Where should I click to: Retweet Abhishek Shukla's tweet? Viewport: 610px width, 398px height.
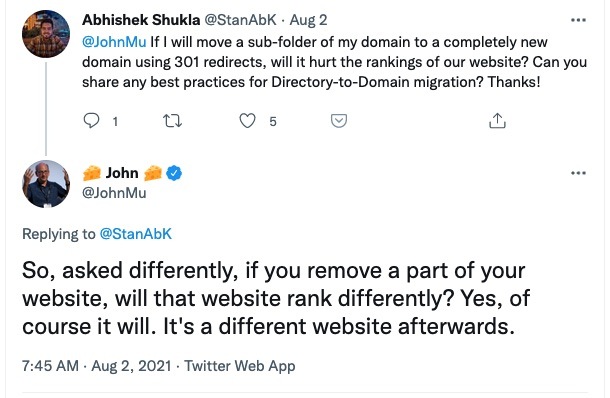[x=172, y=121]
